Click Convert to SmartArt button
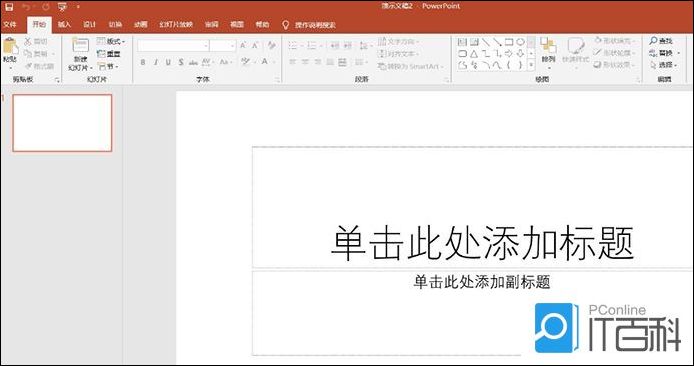 410,66
